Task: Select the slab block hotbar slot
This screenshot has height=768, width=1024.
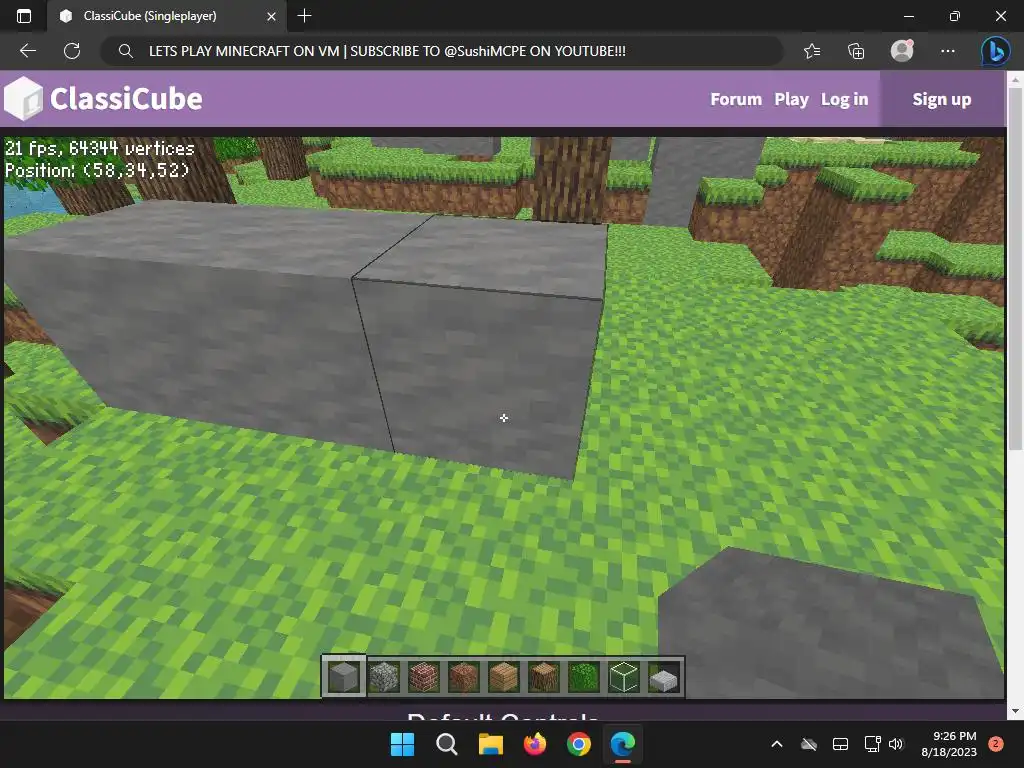Action: coord(664,679)
